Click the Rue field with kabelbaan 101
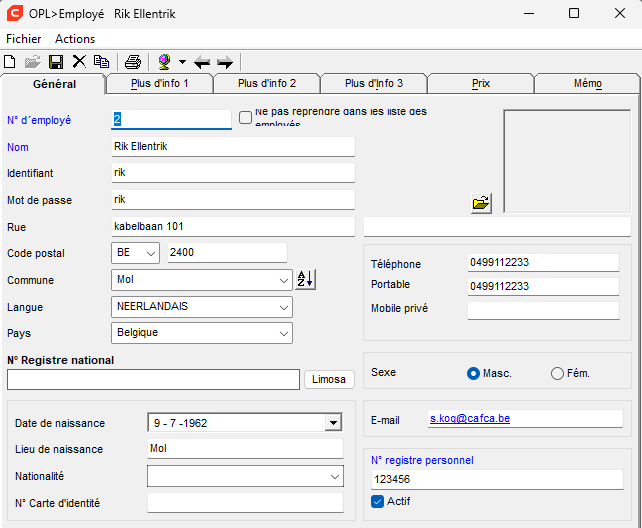Viewport: 642px width, 528px height. click(233, 226)
